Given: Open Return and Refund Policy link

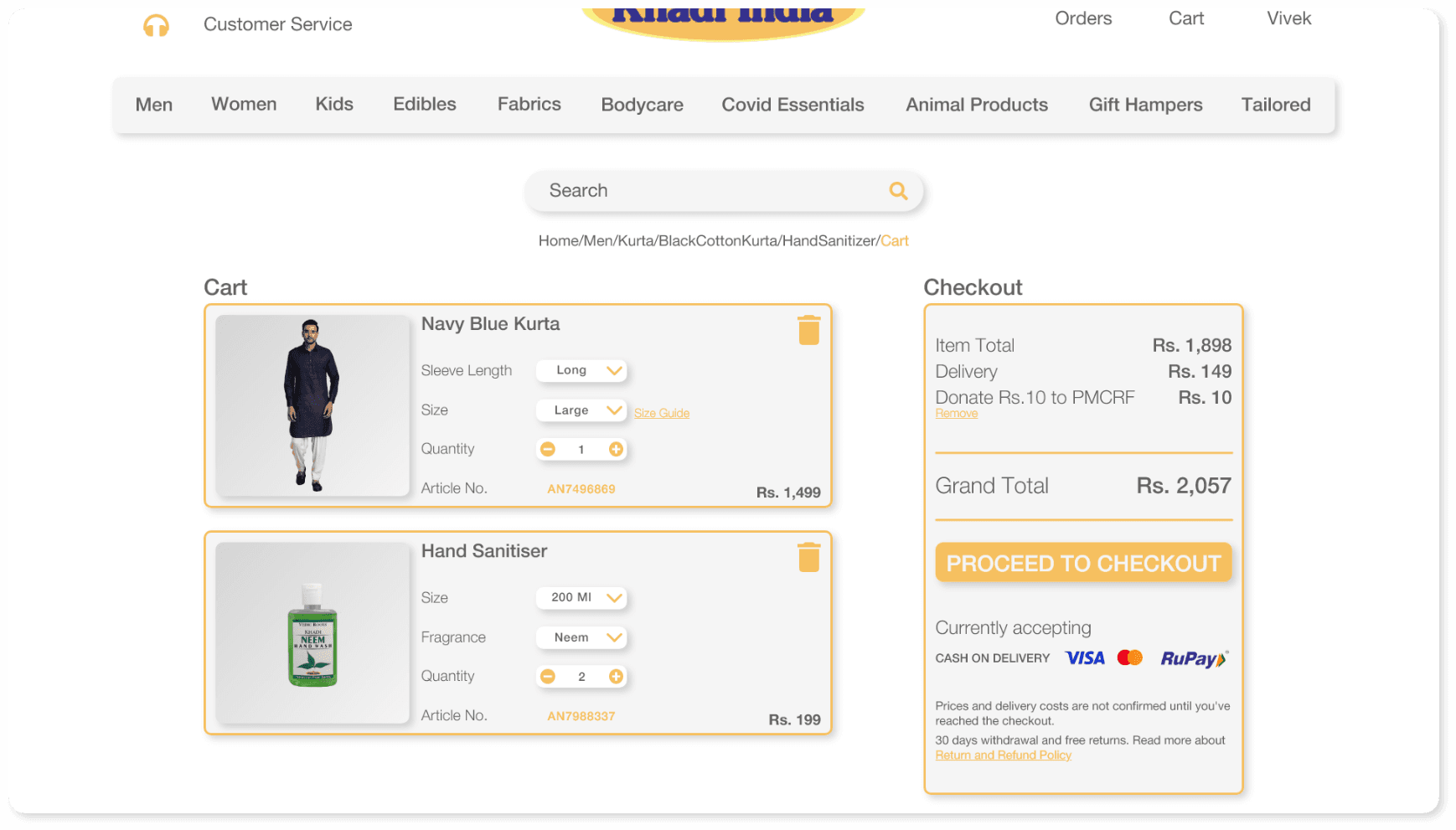Looking at the screenshot, I should 1004,755.
